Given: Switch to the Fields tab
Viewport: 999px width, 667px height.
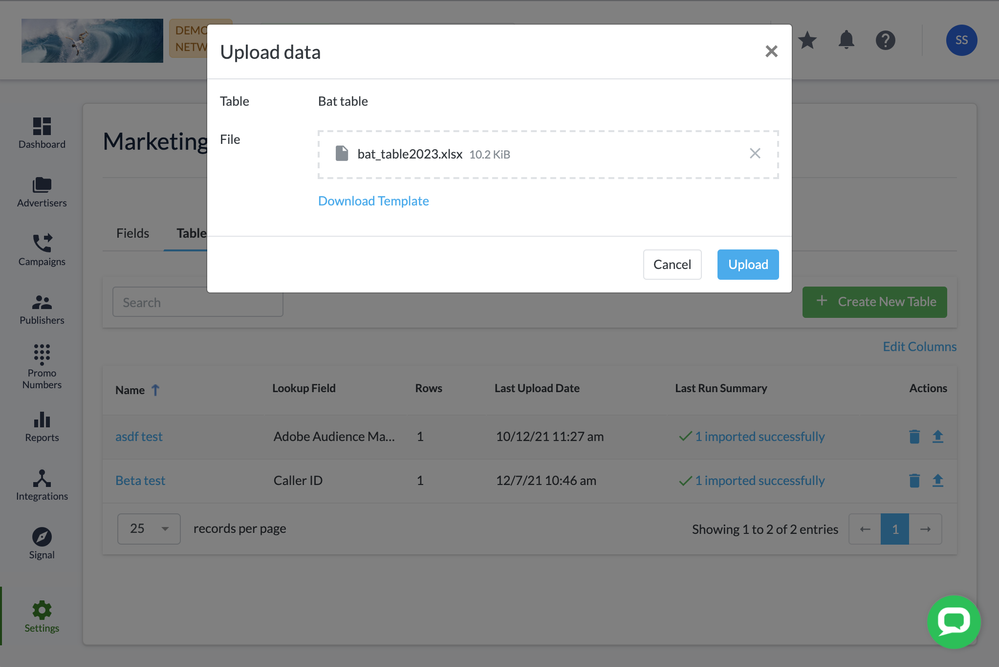Looking at the screenshot, I should (132, 233).
